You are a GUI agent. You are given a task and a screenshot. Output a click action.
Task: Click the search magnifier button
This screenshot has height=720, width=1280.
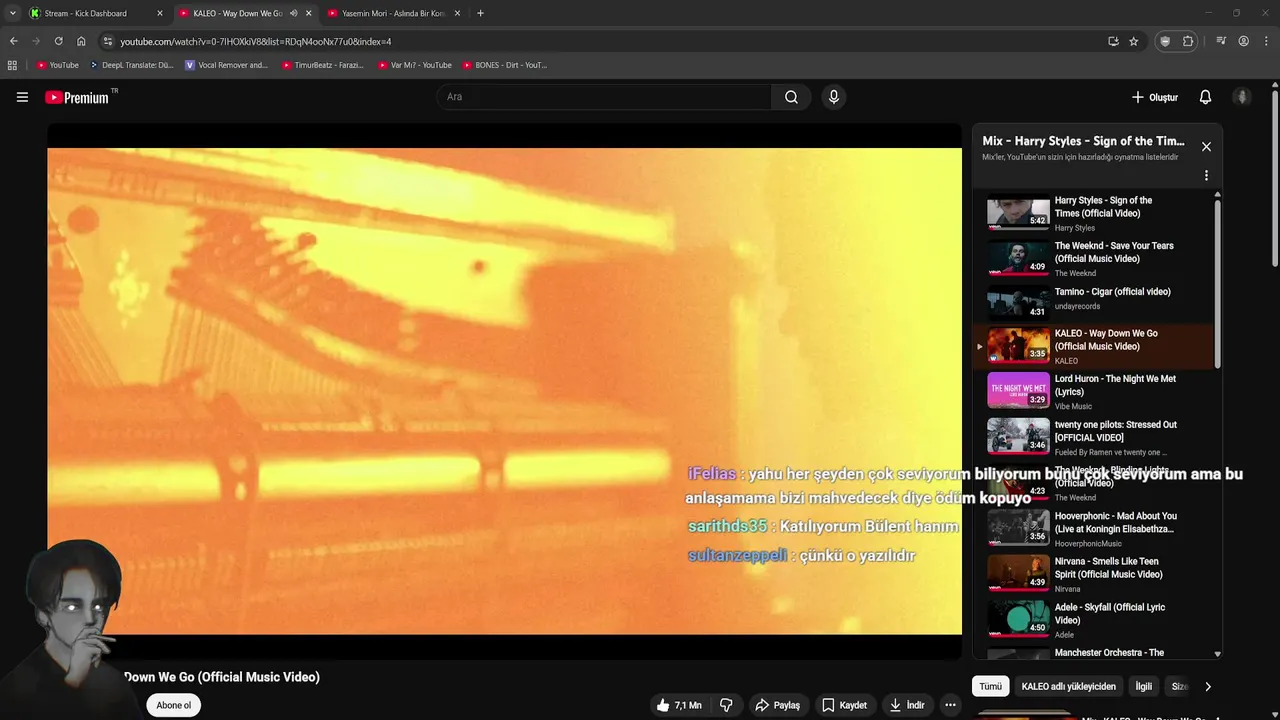click(791, 97)
